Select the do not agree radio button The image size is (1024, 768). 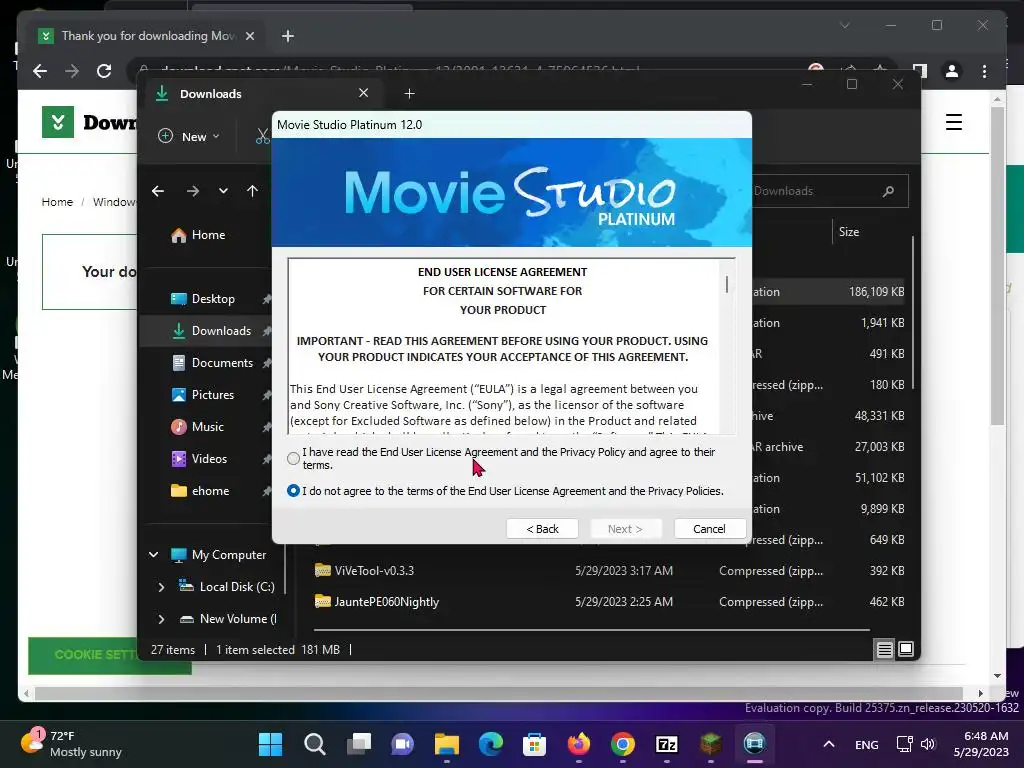293,490
